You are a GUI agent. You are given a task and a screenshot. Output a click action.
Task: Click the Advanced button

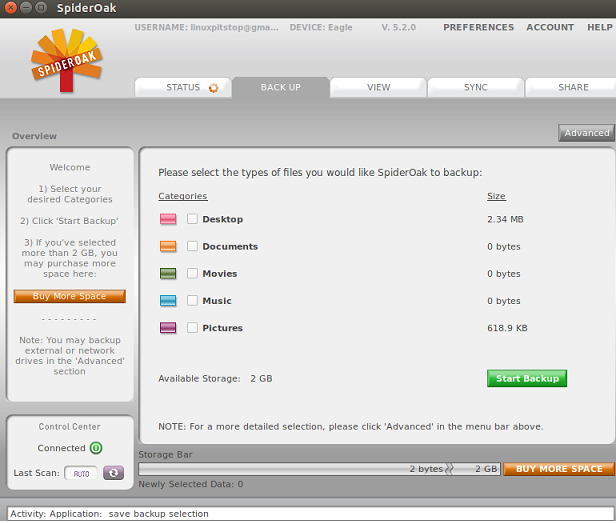click(x=587, y=133)
